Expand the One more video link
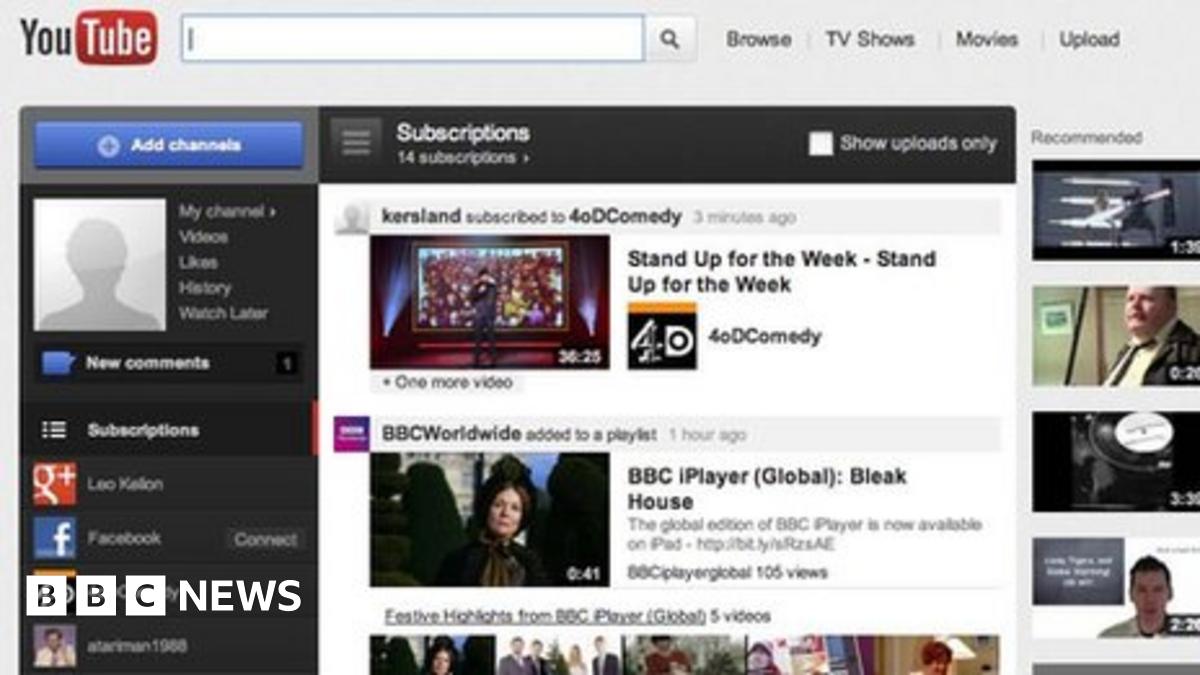Image resolution: width=1200 pixels, height=675 pixels. click(x=447, y=382)
